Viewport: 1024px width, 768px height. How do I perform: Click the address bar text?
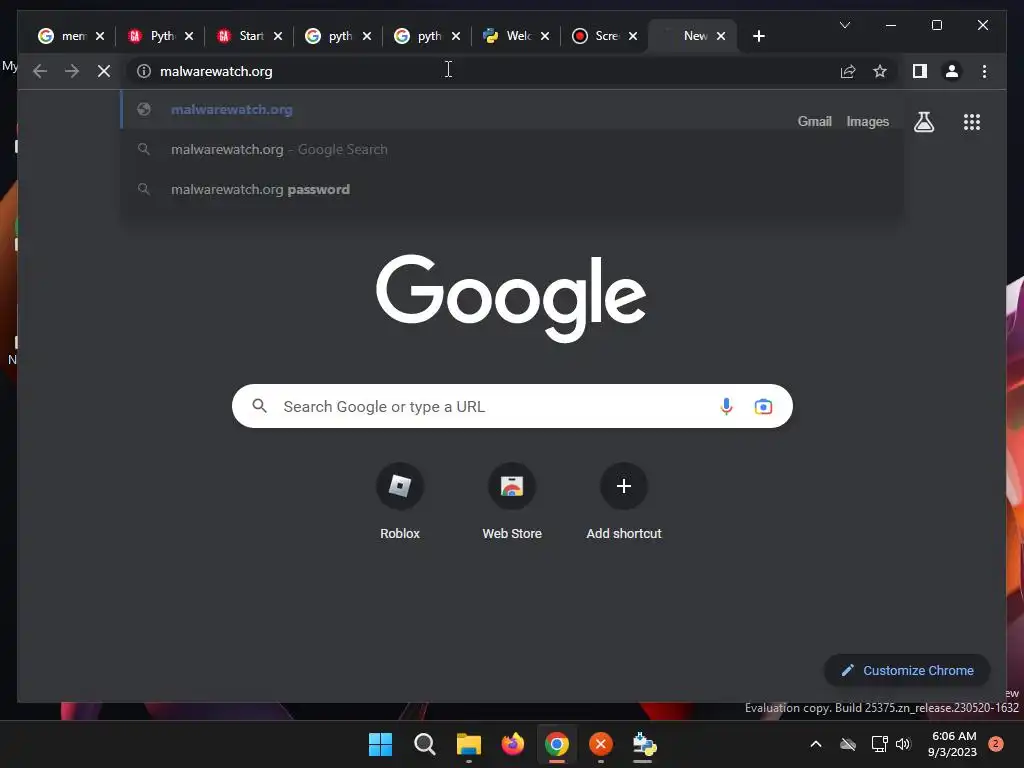pos(216,71)
